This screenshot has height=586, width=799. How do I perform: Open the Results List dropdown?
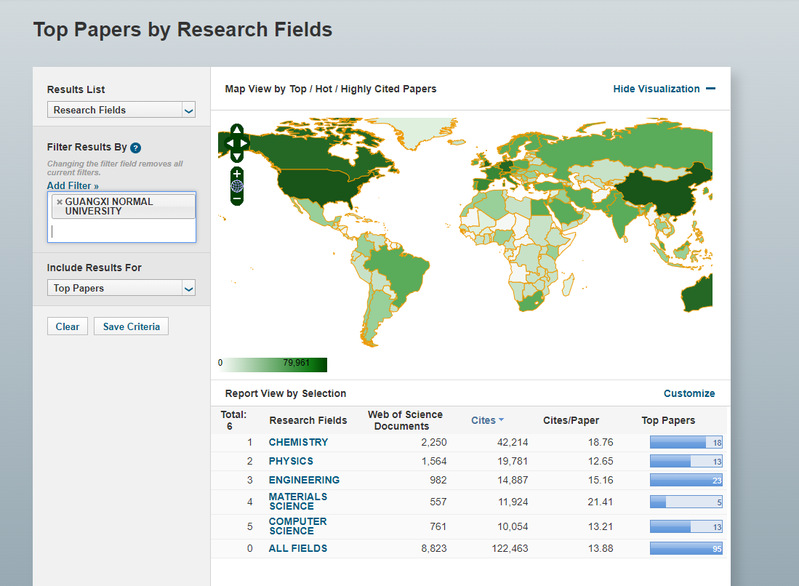[121, 110]
